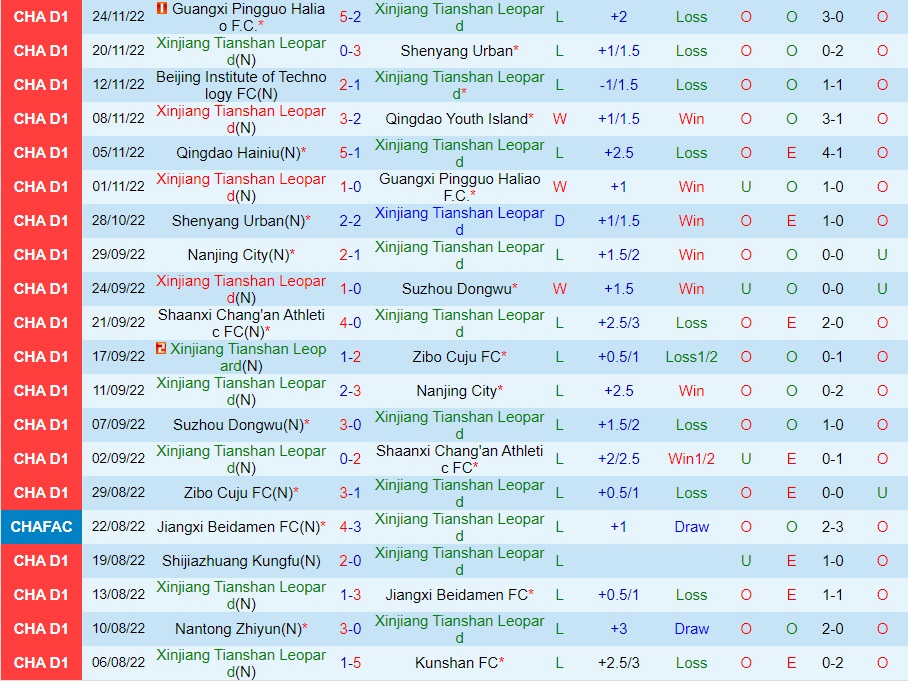Click the Win1/2 result on 02/09/22
Image resolution: width=908 pixels, height=681 pixels.
coord(691,459)
